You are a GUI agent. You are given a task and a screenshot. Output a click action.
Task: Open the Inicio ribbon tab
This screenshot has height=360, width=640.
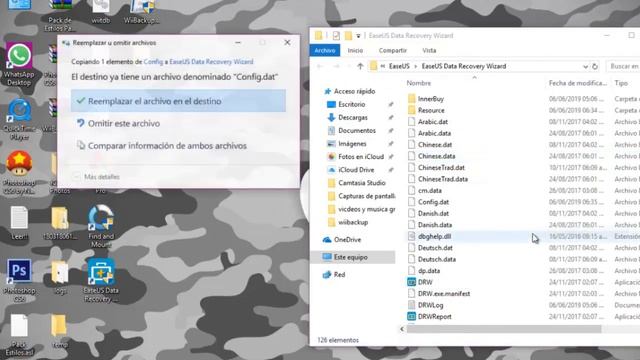(355, 50)
